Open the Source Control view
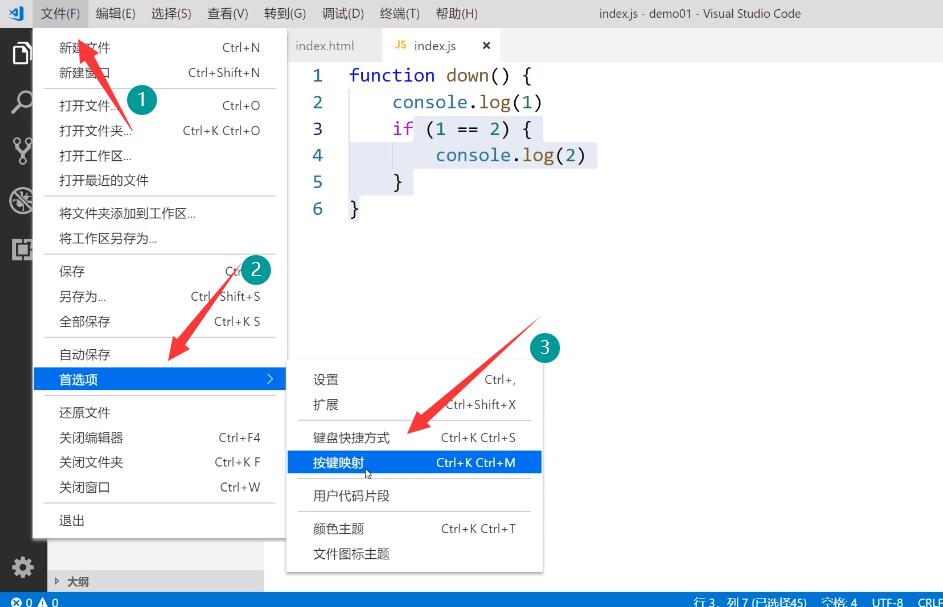Image resolution: width=943 pixels, height=607 pixels. click(22, 150)
